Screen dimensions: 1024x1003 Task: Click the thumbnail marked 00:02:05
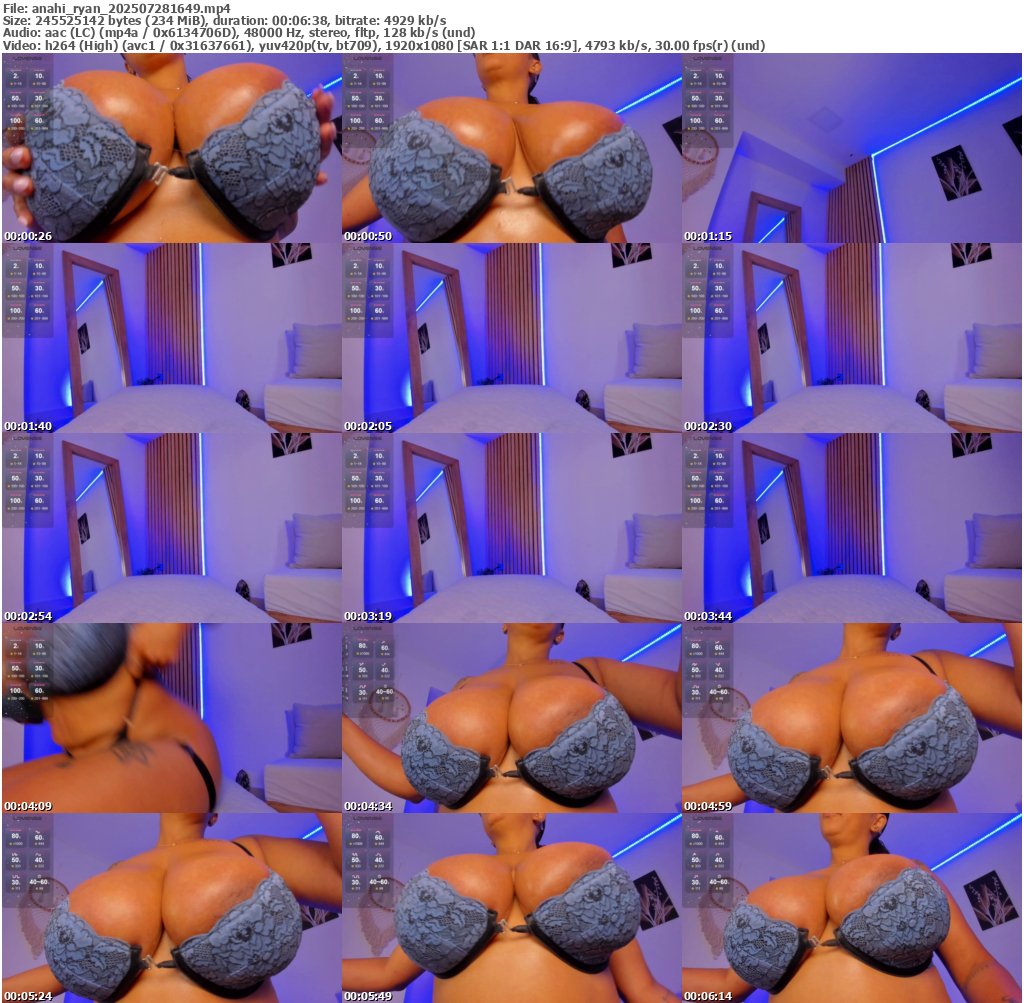click(512, 338)
